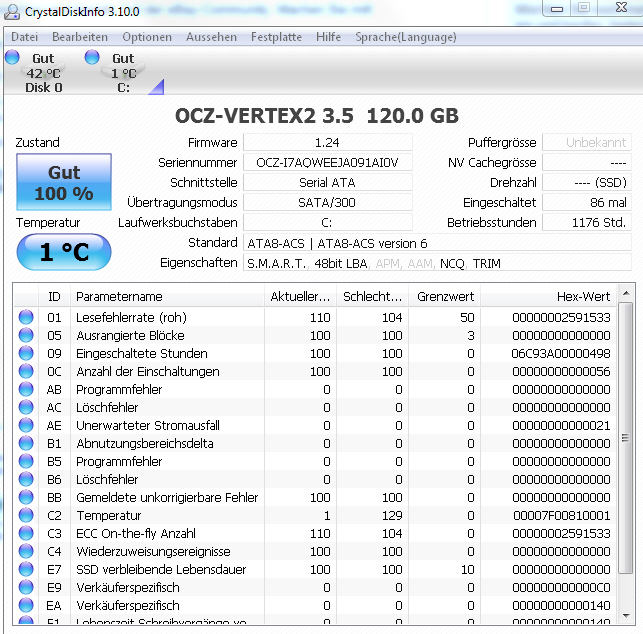Open the Optionen menu
This screenshot has width=643, height=634.
point(147,37)
